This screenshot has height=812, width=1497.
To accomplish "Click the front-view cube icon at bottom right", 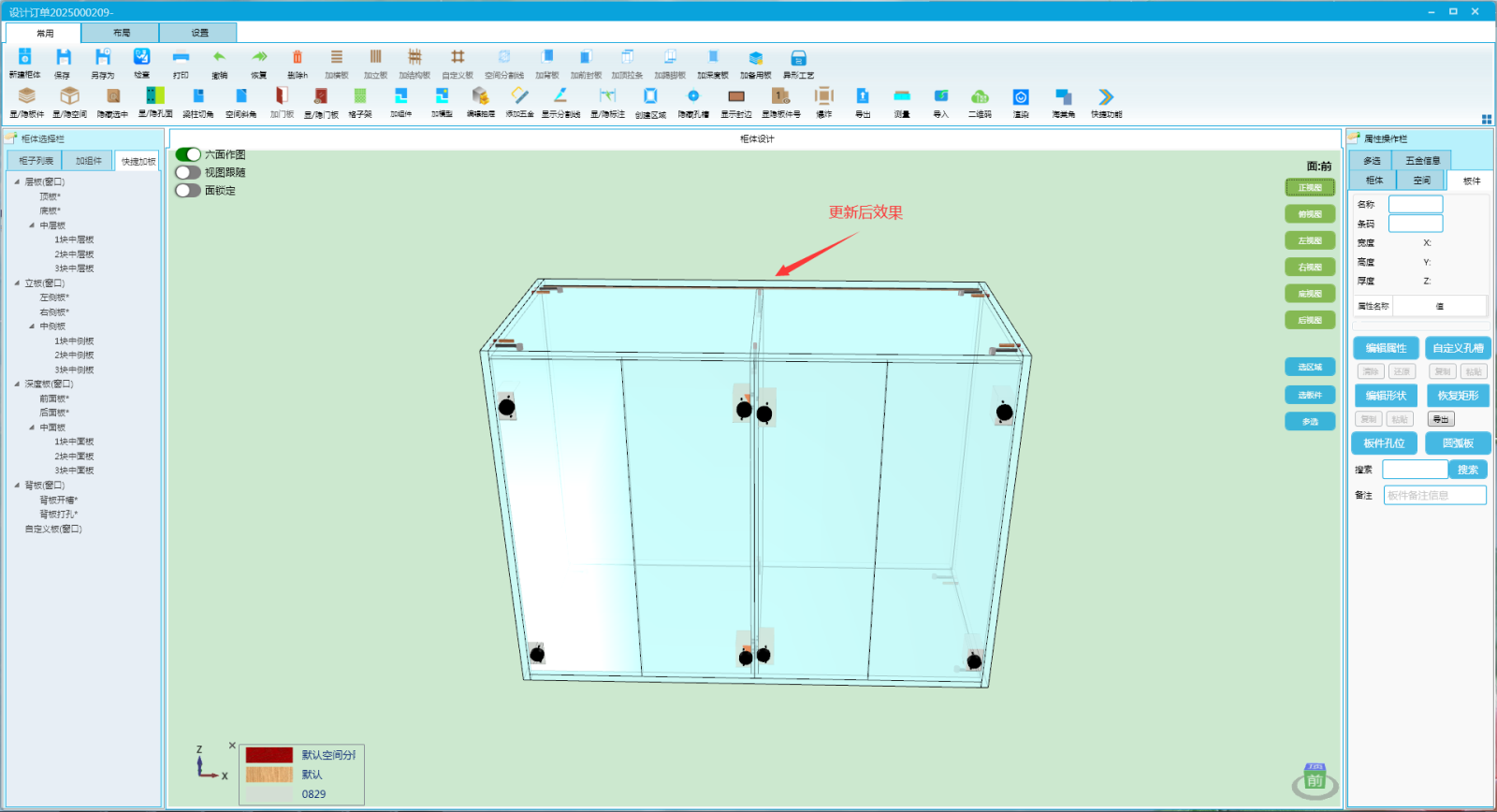I will (x=1315, y=779).
